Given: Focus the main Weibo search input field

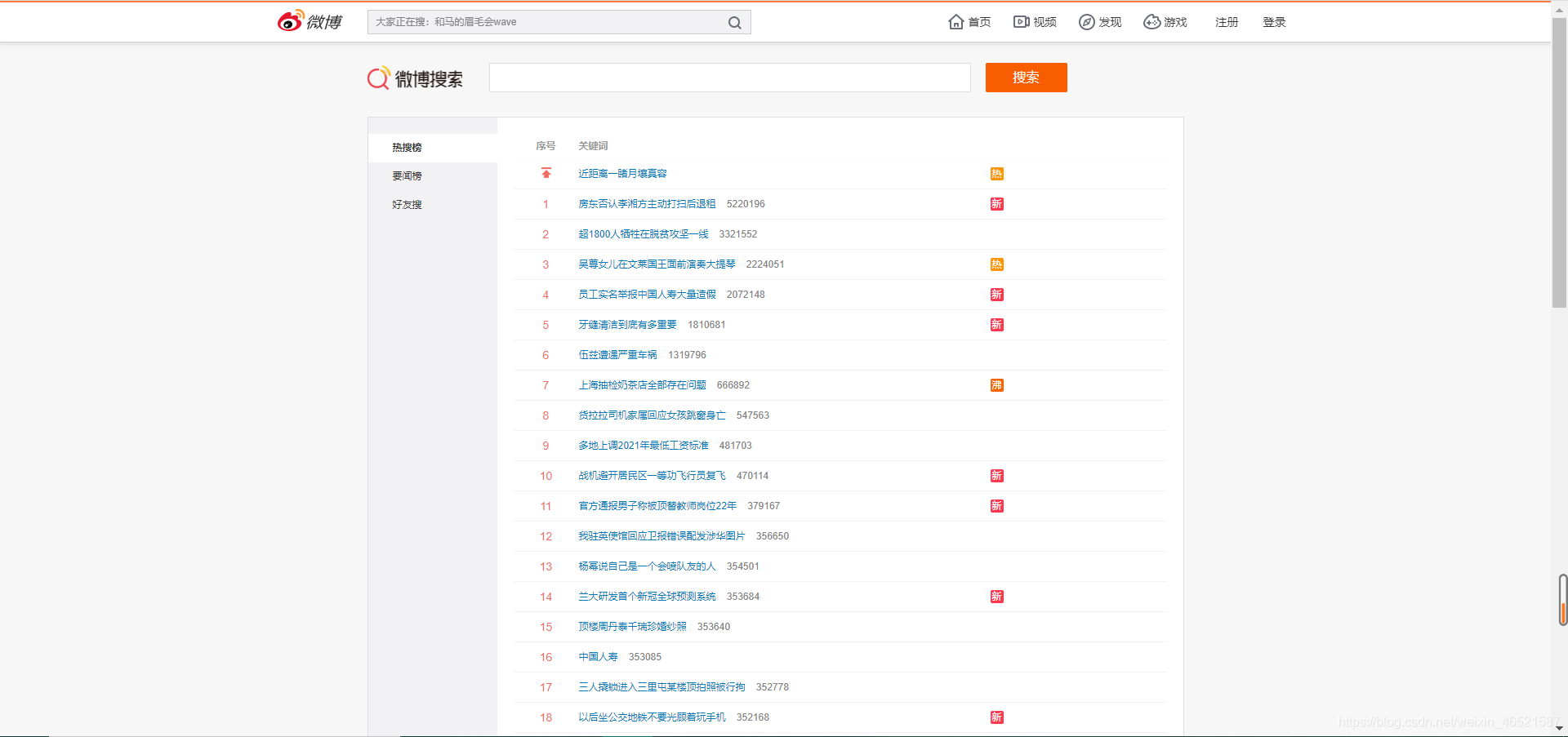Looking at the screenshot, I should pos(730,78).
